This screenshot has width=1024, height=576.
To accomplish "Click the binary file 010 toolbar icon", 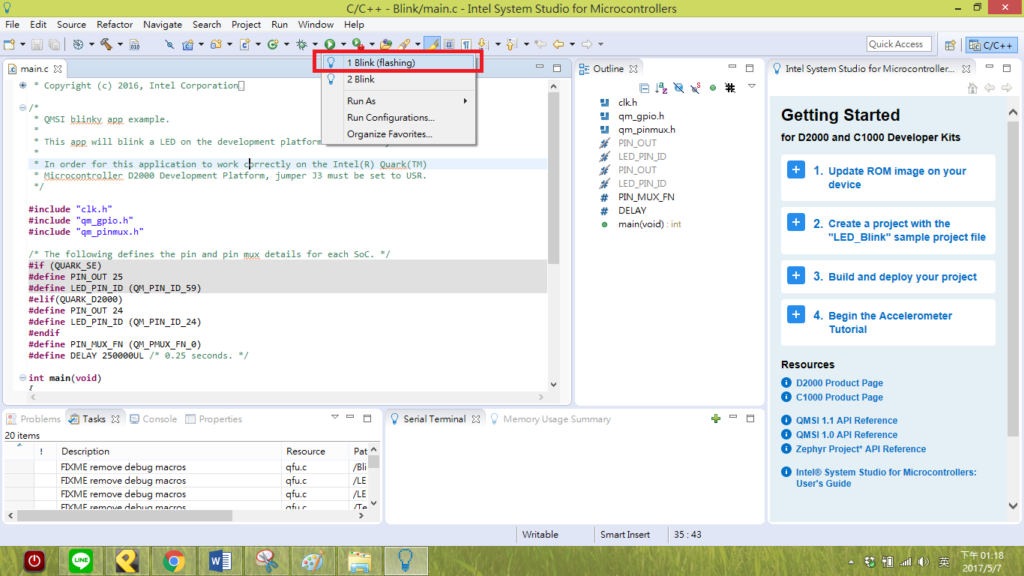I will click(135, 44).
